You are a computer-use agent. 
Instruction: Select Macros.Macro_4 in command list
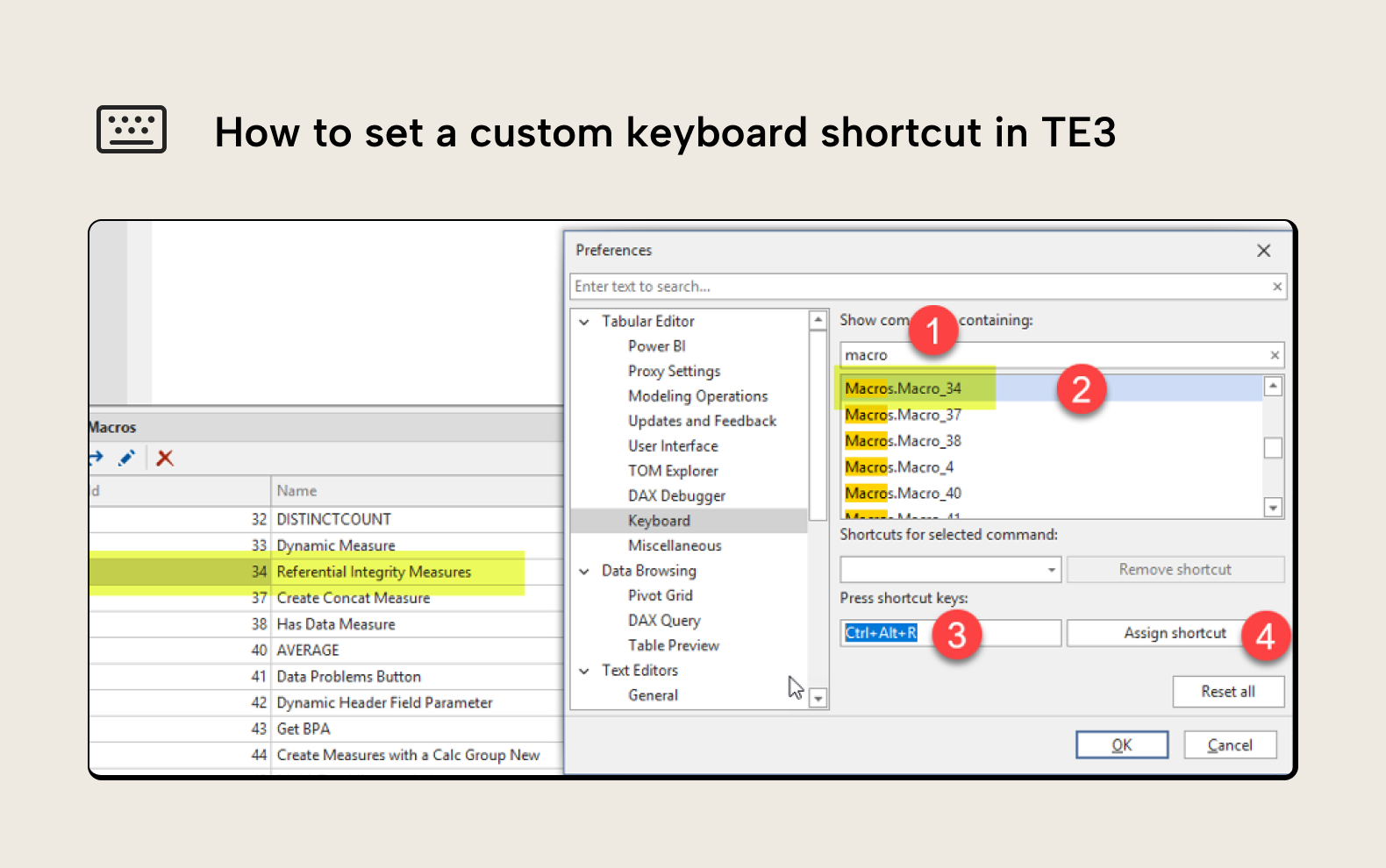pos(1051,467)
